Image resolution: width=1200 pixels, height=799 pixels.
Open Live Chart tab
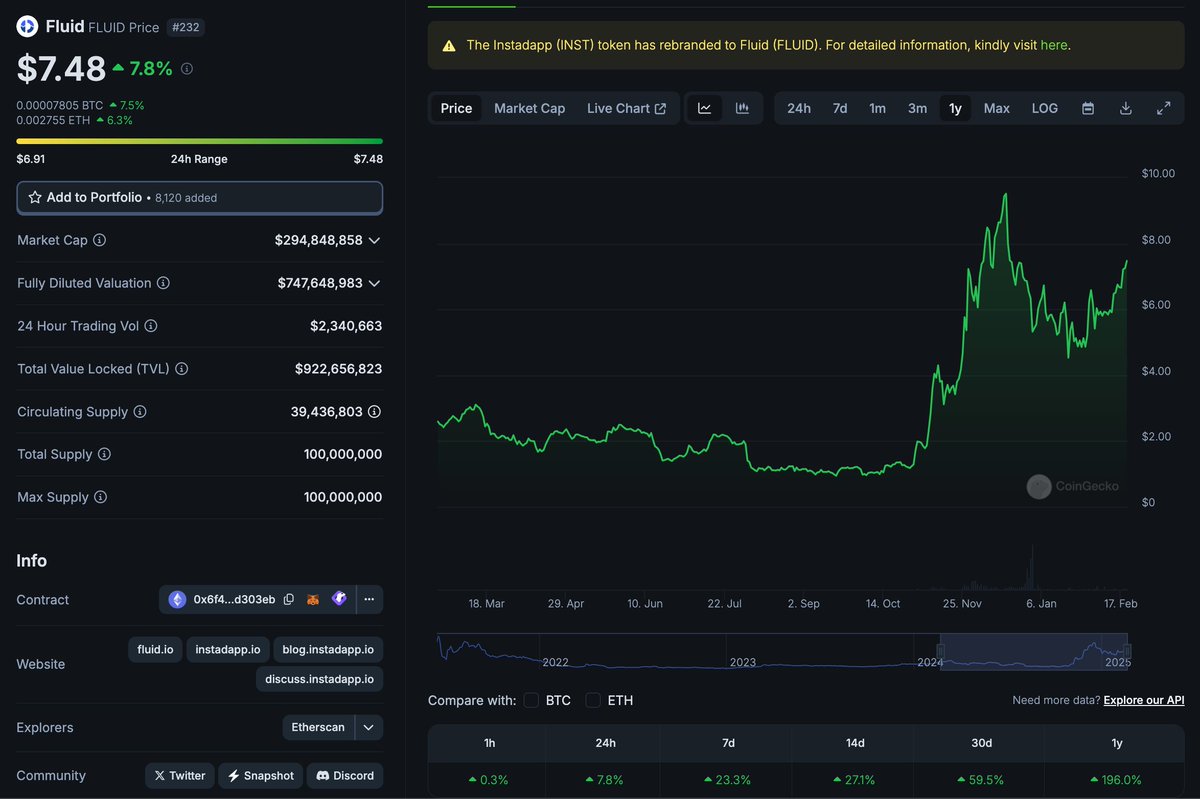626,108
